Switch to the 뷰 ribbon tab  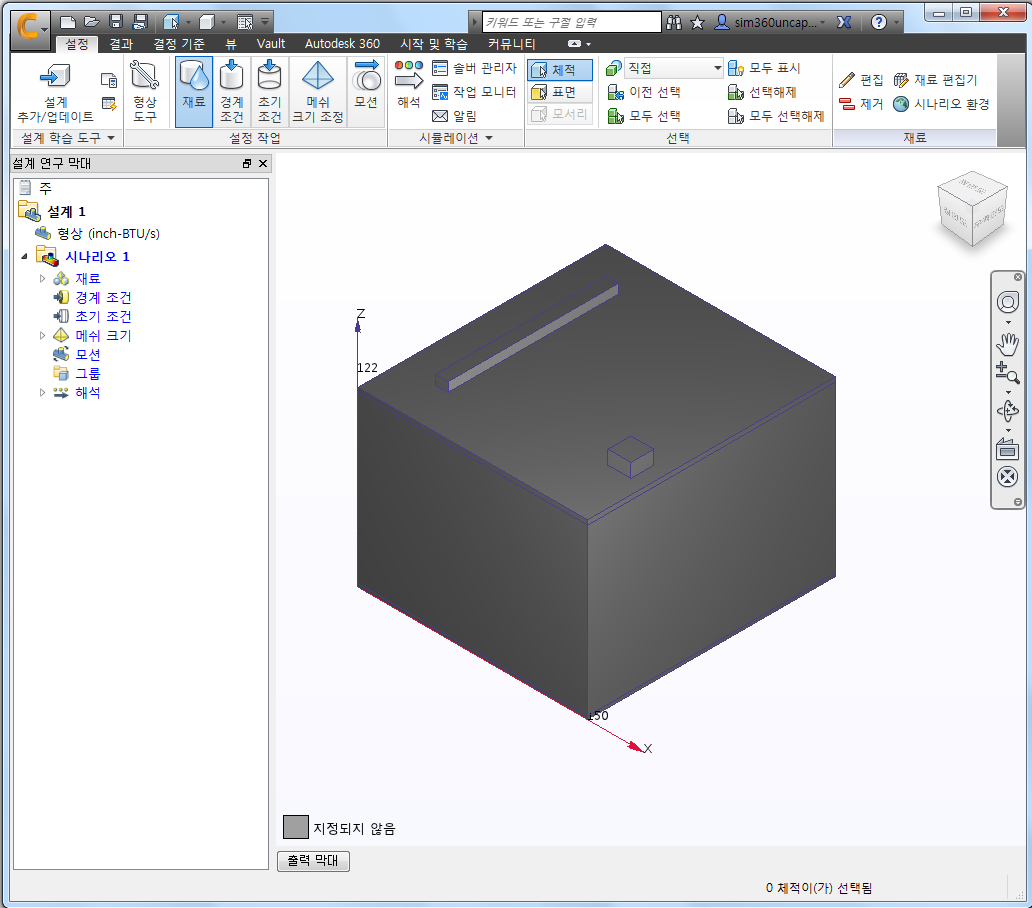pos(231,44)
